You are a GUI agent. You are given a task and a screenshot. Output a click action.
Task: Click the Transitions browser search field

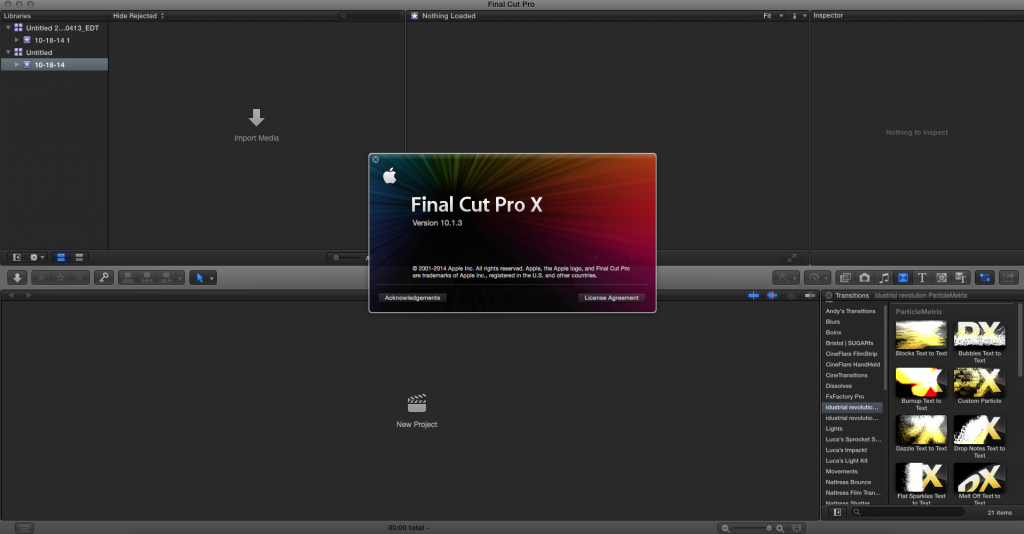(x=908, y=512)
